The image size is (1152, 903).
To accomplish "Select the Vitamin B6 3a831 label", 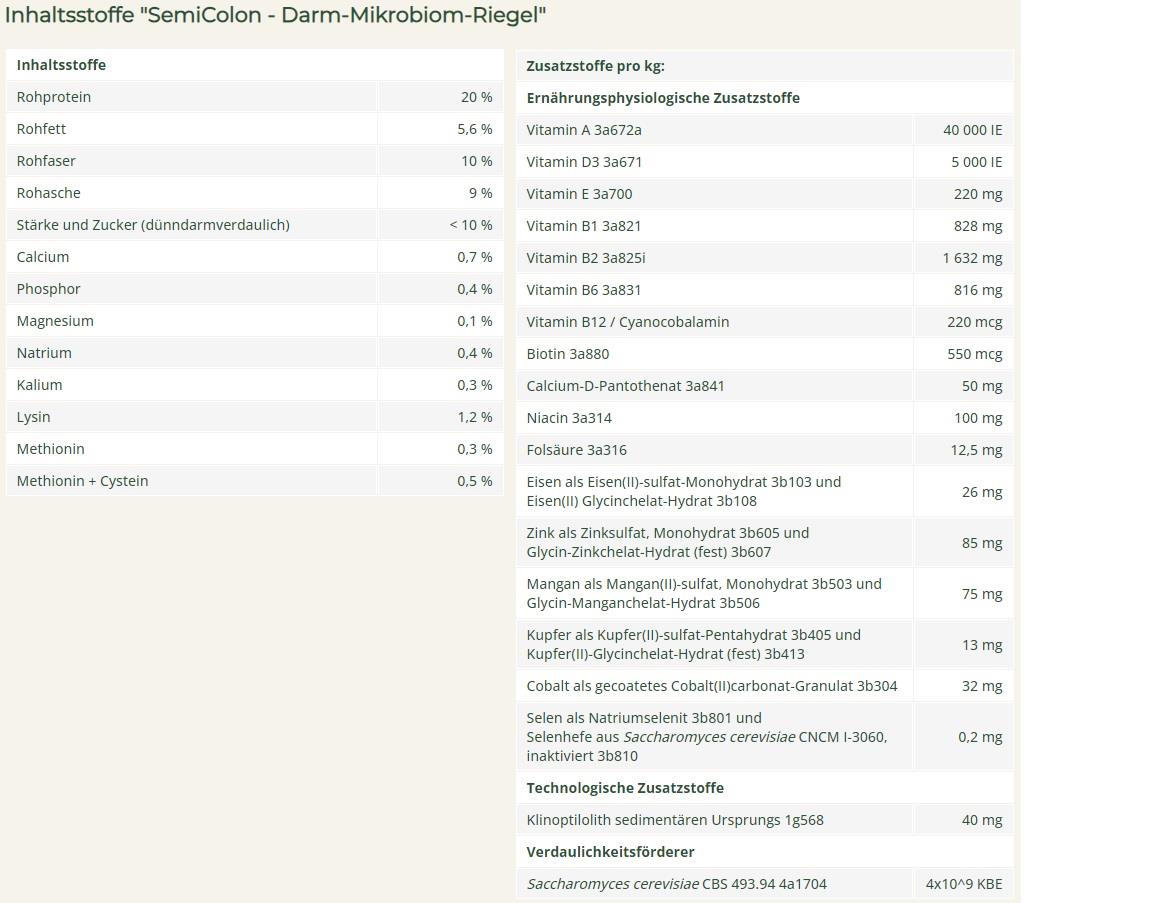I will [x=583, y=289].
